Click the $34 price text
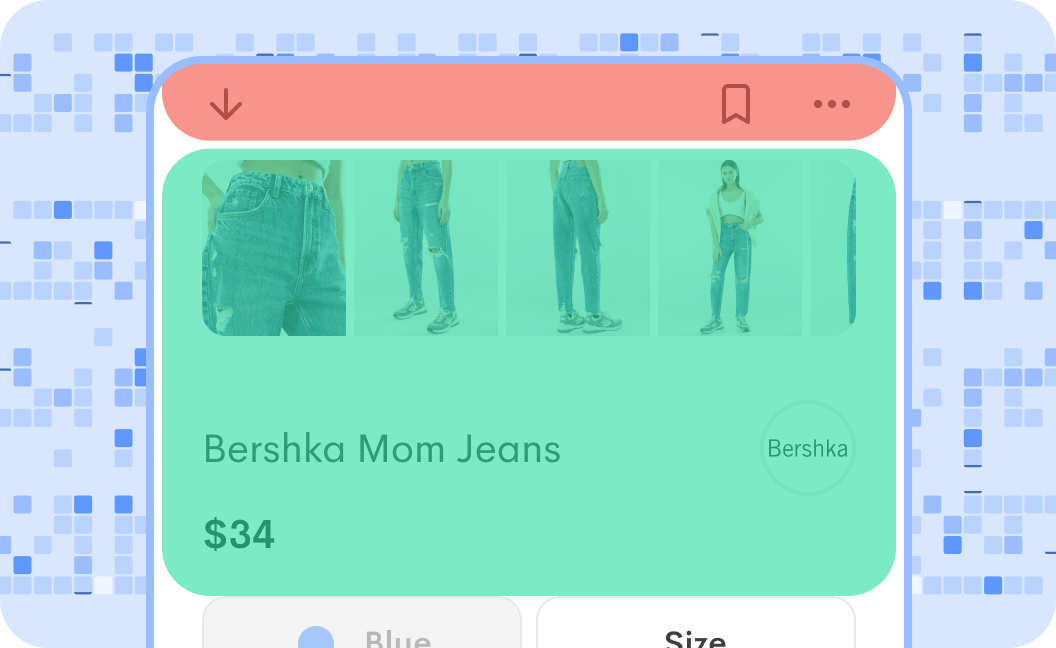 [239, 534]
